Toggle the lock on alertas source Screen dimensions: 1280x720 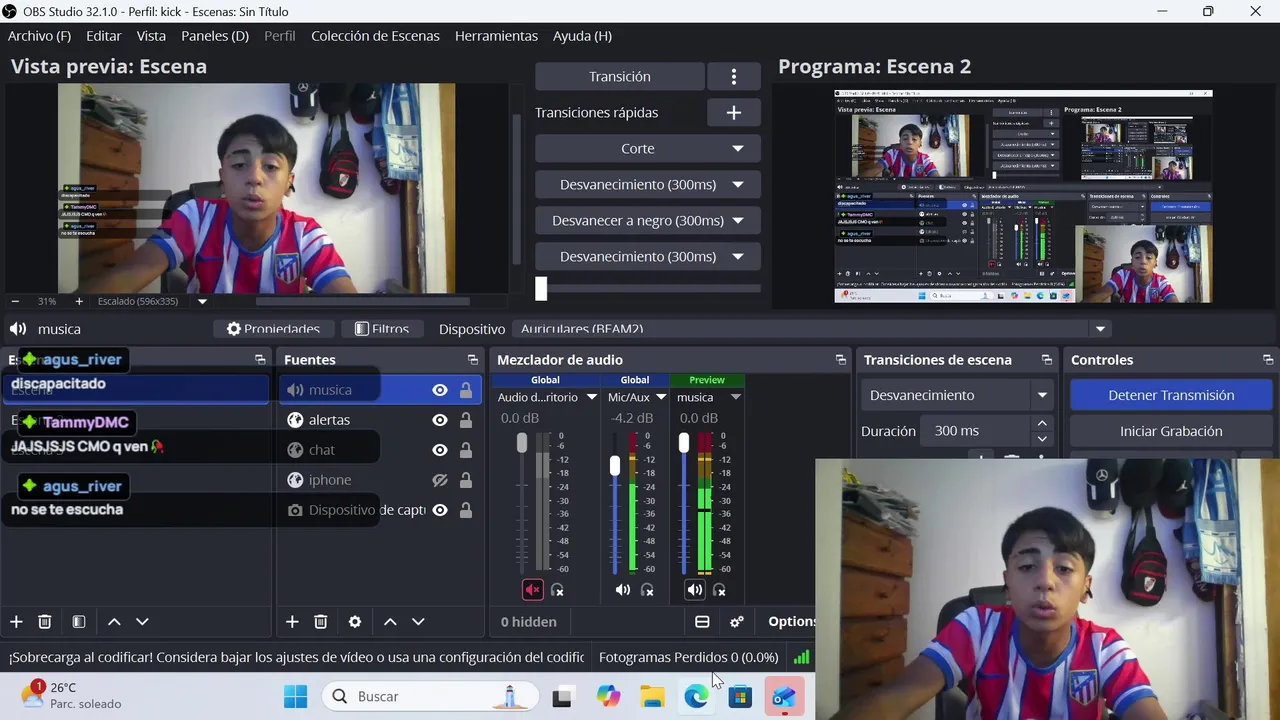coord(466,420)
